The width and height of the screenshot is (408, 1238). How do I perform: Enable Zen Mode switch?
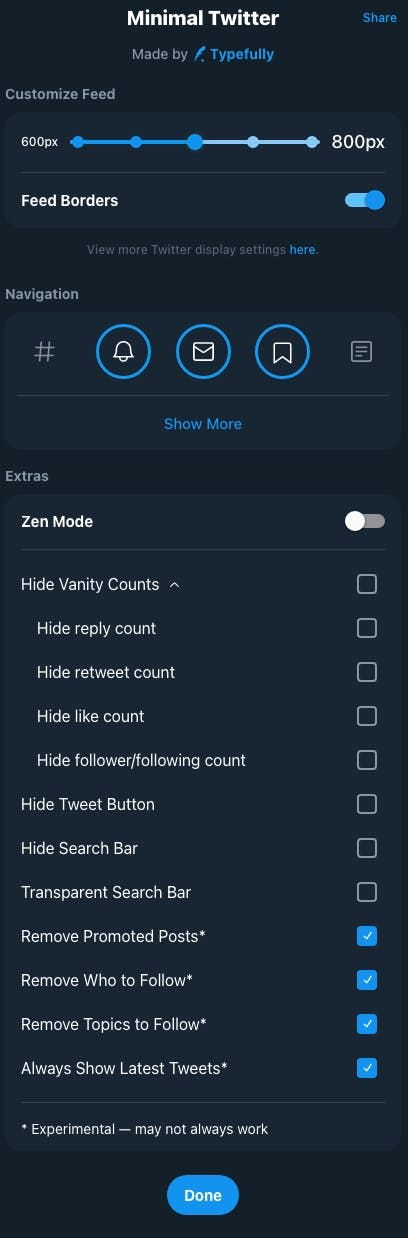365,521
